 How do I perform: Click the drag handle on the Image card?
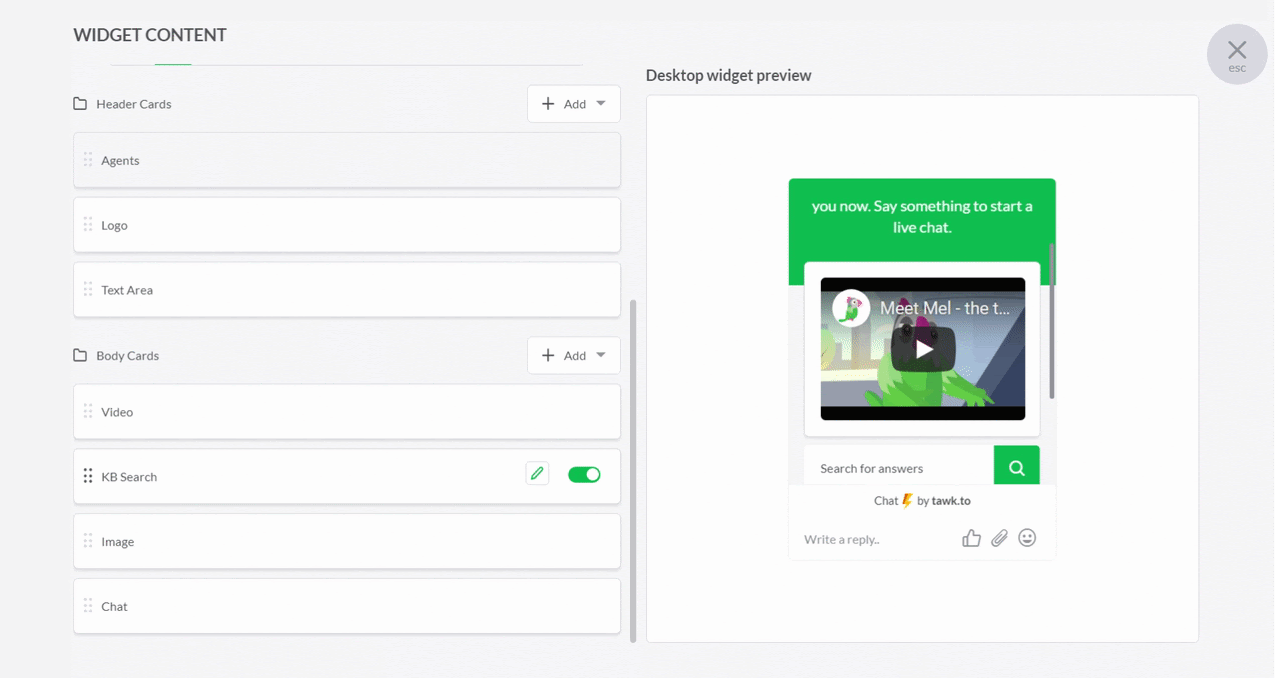pos(88,541)
